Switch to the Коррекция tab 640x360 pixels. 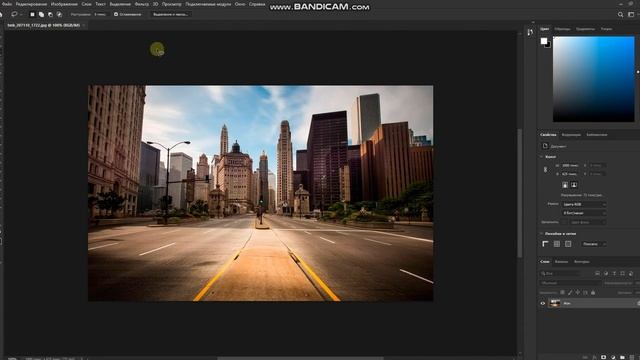pyautogui.click(x=571, y=135)
